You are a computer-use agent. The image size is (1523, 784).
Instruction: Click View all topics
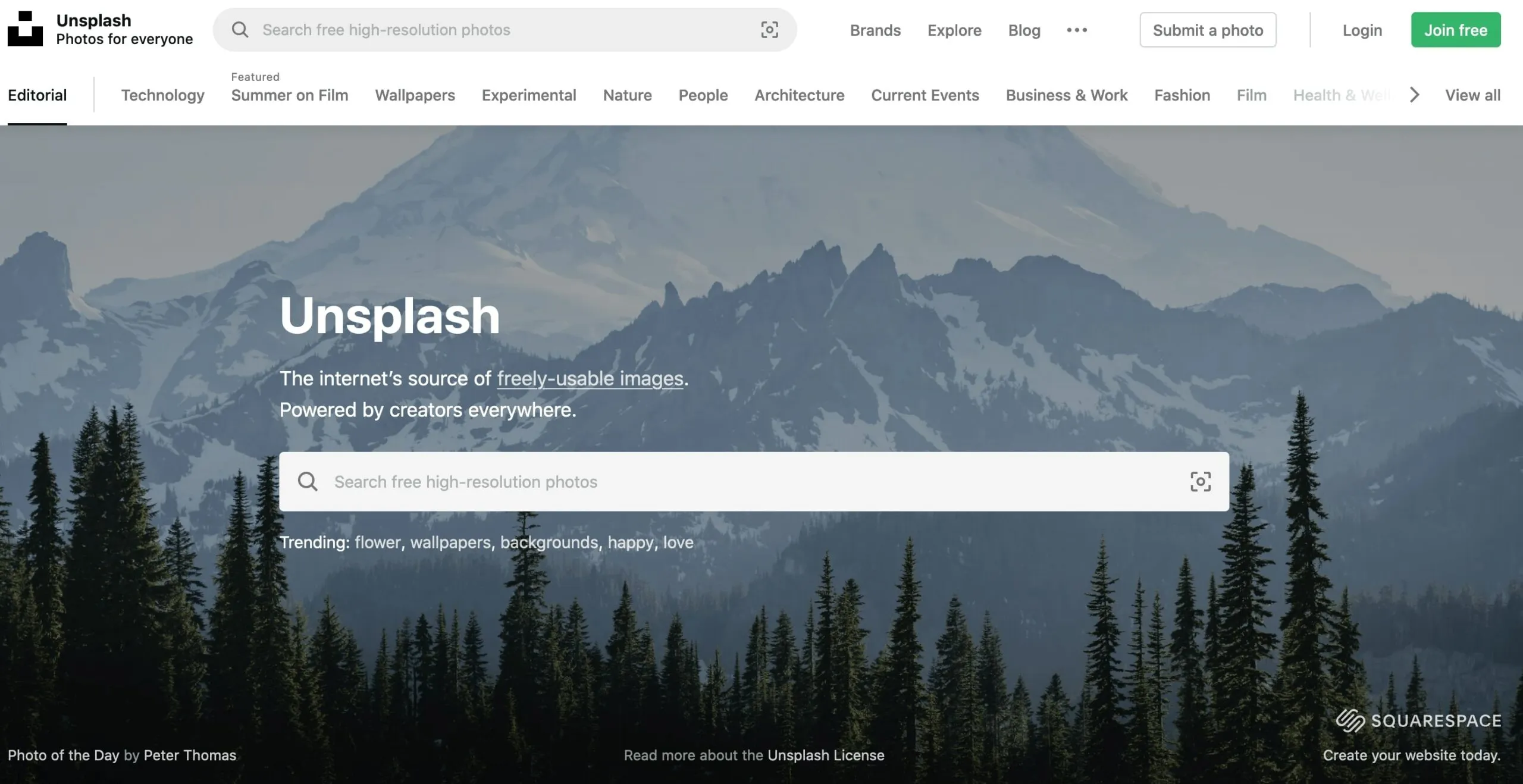[1473, 95]
